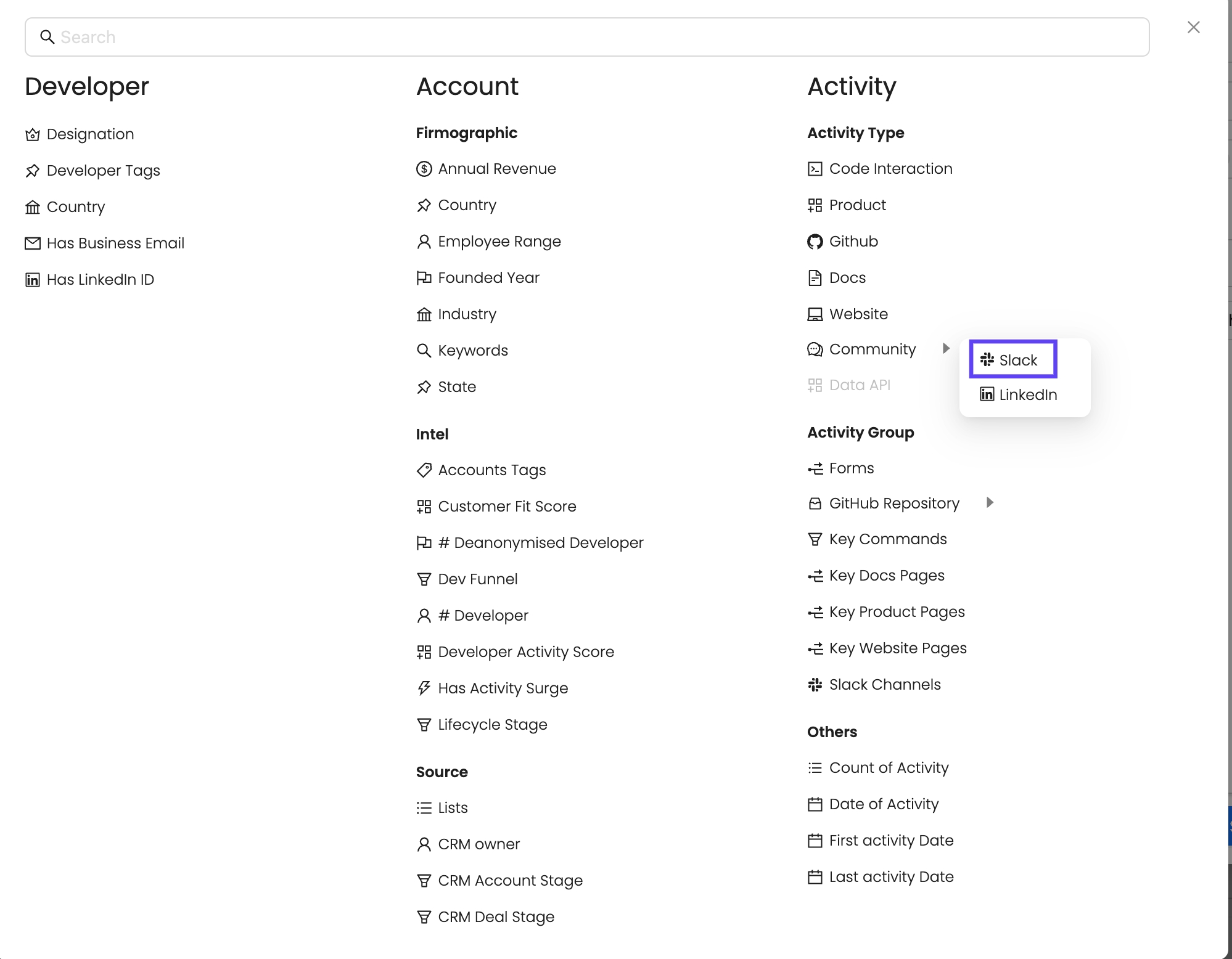
Task: Click the Code Interaction terminal icon
Action: tap(815, 169)
